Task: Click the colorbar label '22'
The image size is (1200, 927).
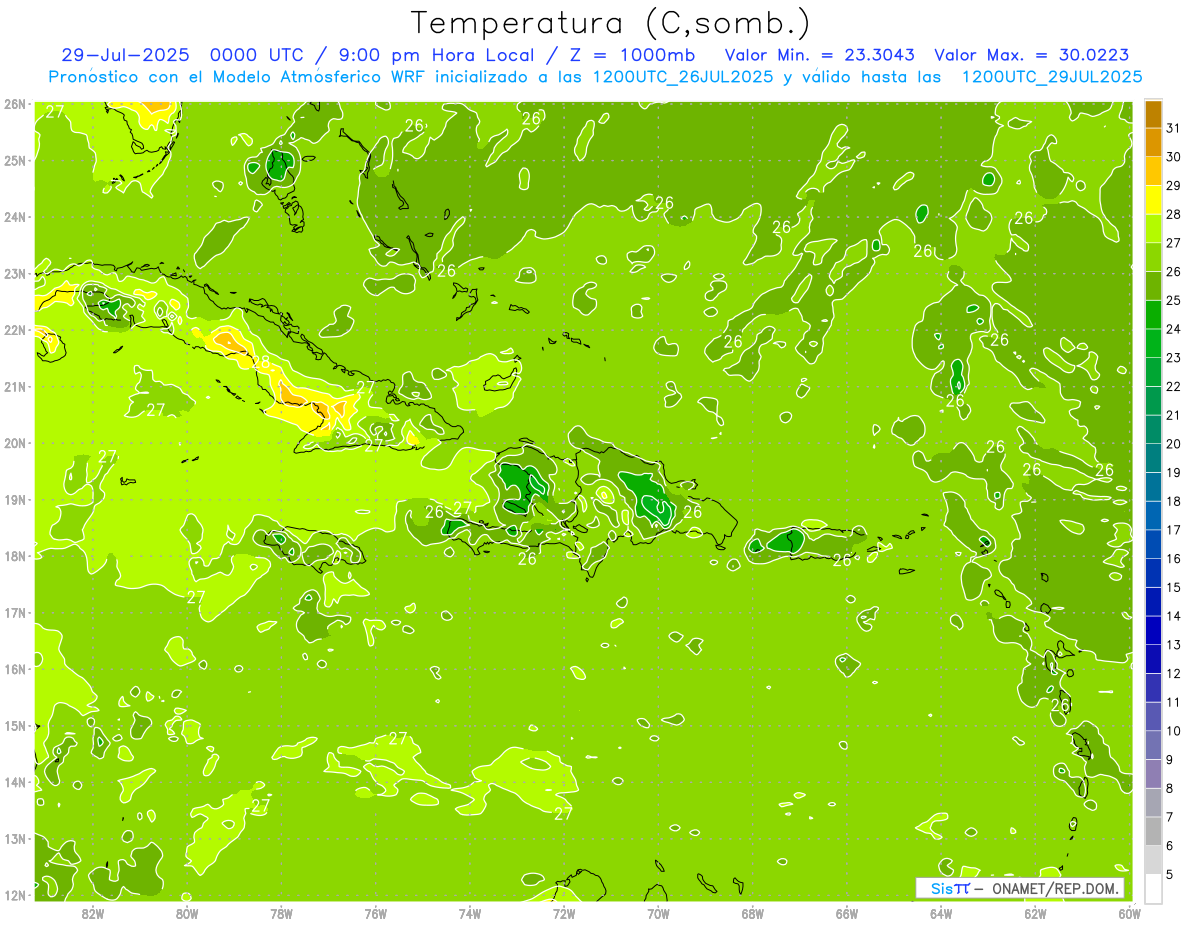Action: point(1174,386)
